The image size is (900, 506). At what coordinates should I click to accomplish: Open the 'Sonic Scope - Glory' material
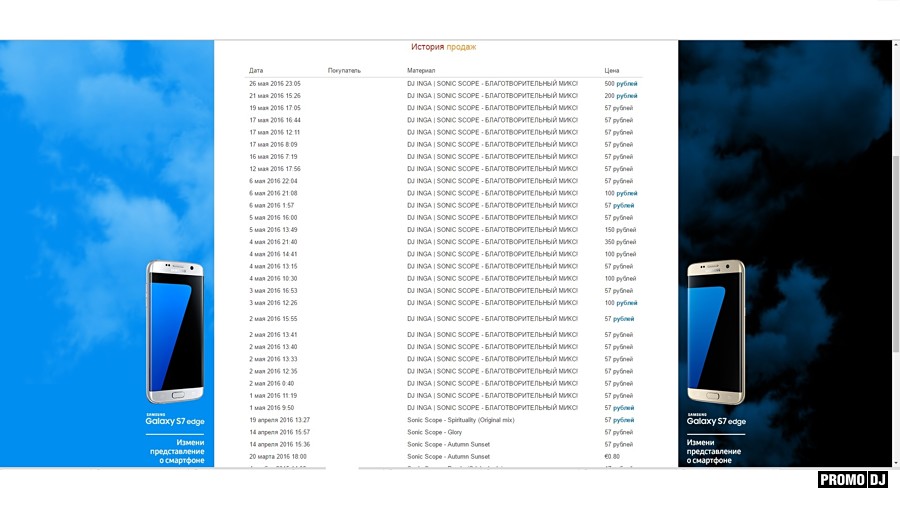(434, 432)
